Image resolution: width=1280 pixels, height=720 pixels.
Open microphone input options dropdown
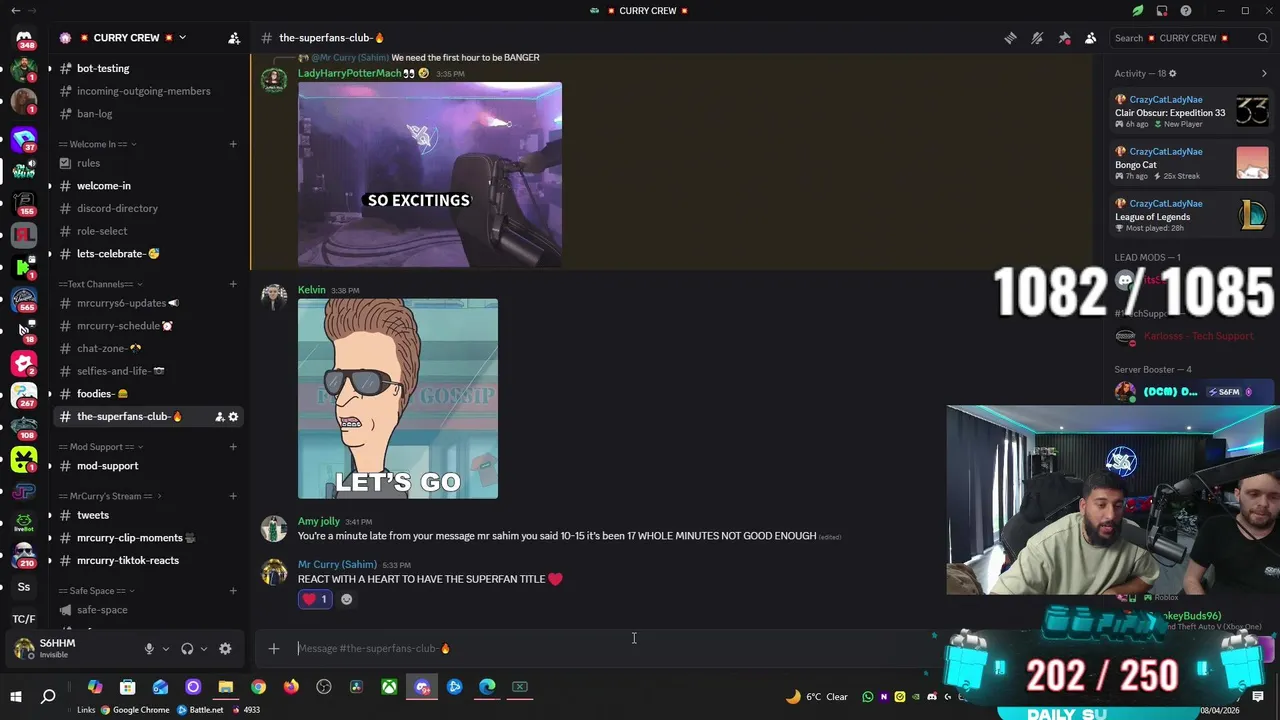(166, 649)
